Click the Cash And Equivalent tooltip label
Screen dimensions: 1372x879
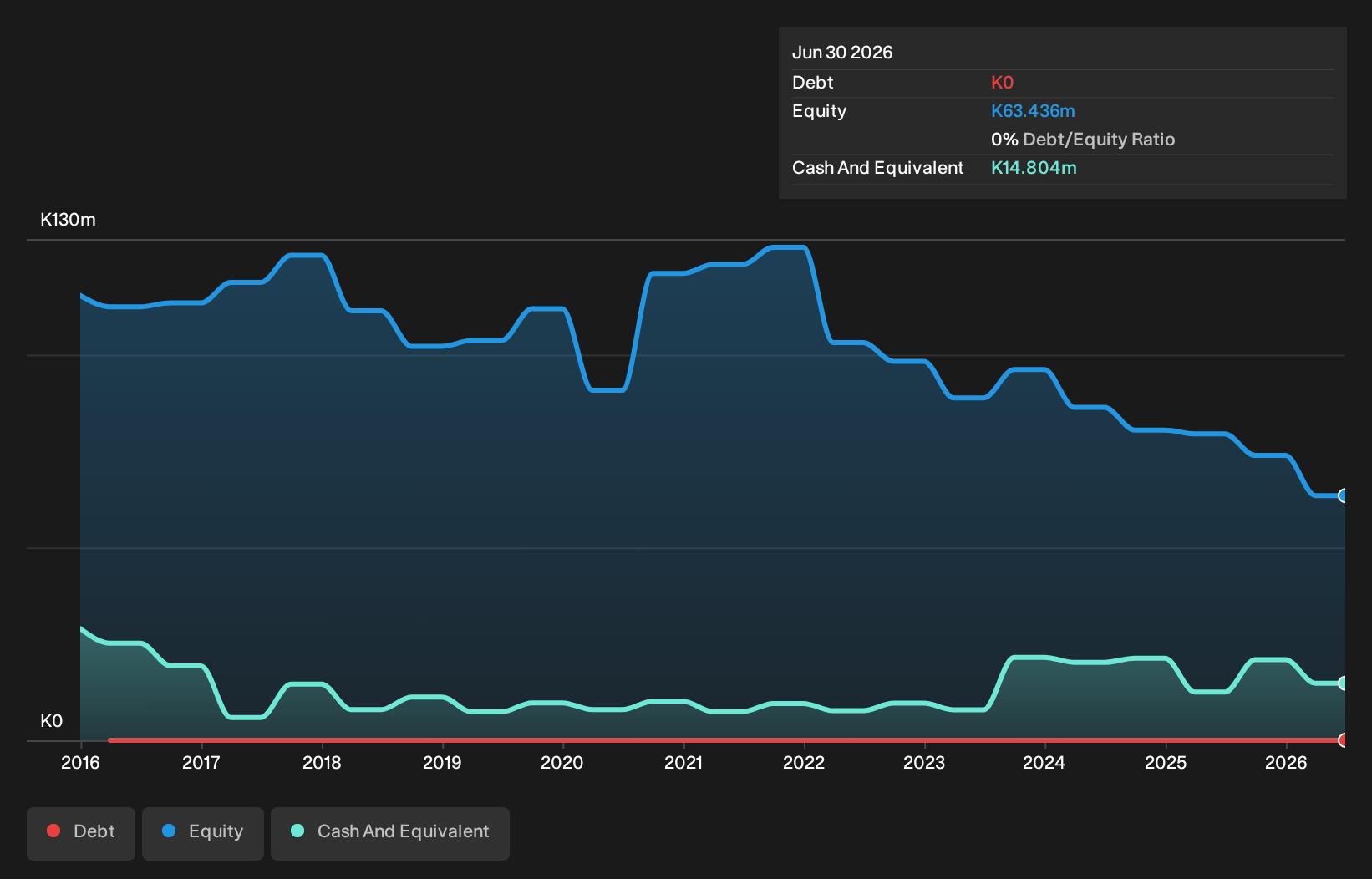pos(877,168)
